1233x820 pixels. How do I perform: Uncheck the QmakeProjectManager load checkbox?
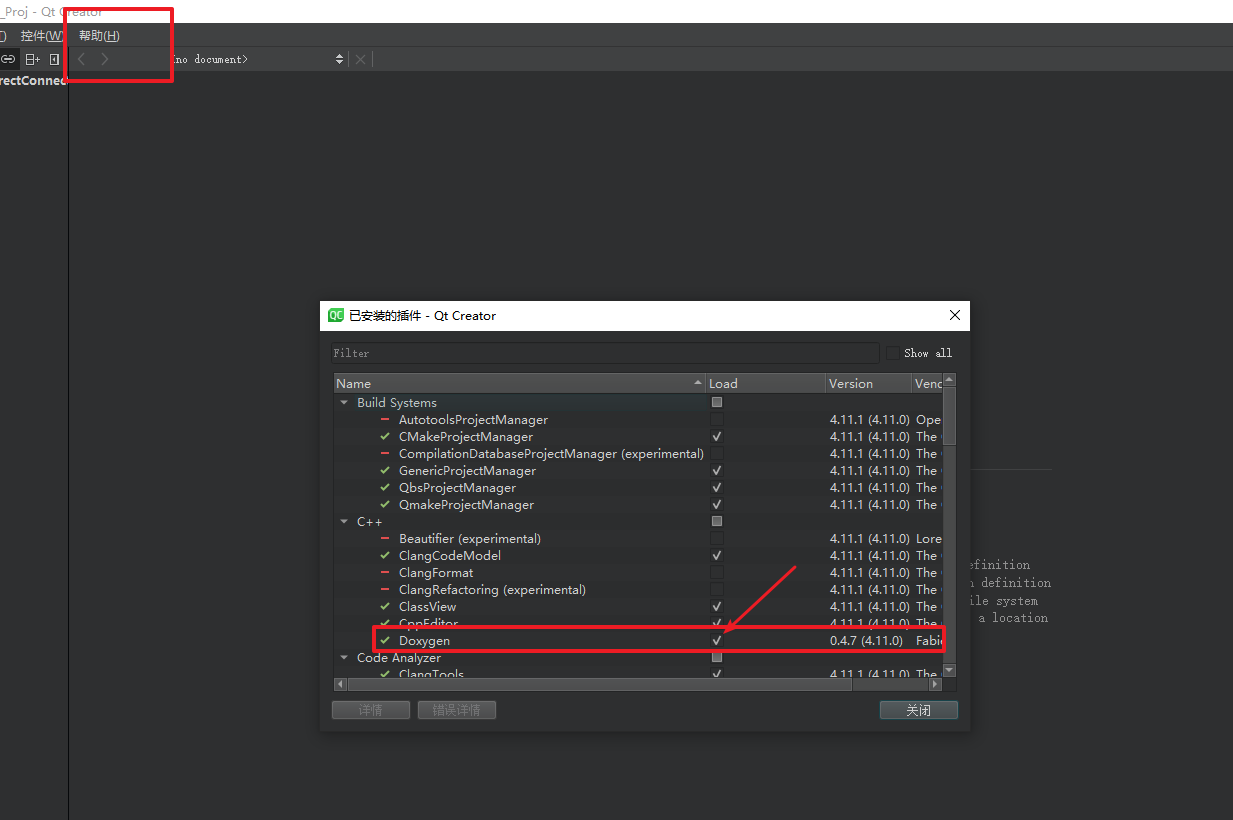point(716,505)
